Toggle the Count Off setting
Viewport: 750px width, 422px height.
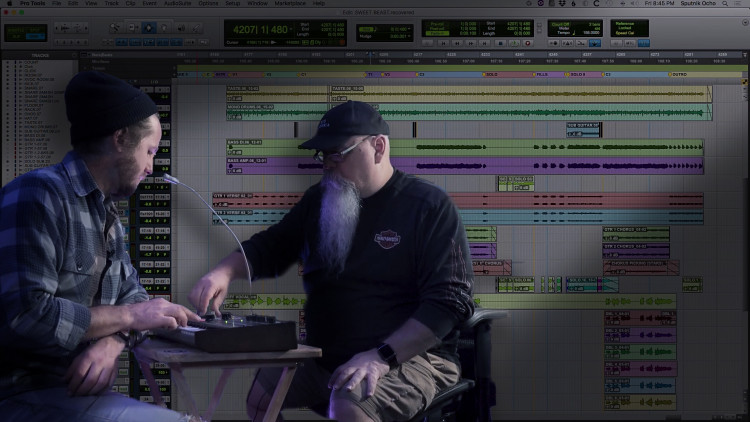561,23
